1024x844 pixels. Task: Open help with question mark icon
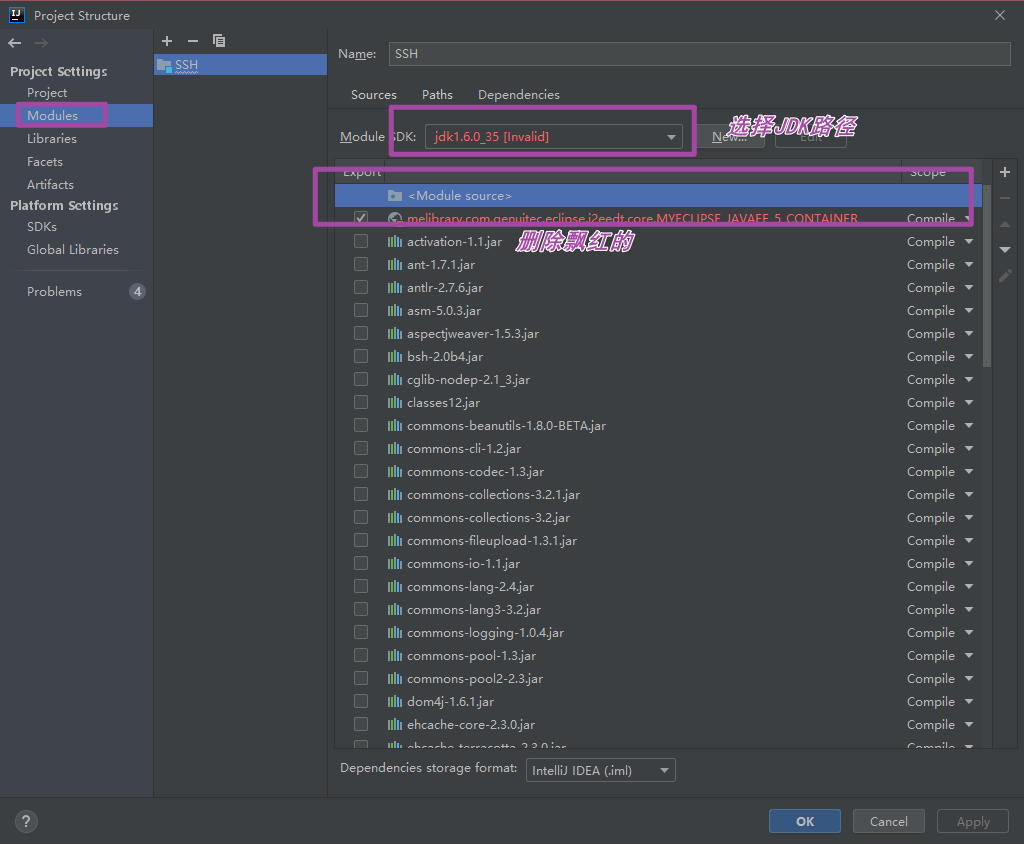tap(26, 821)
